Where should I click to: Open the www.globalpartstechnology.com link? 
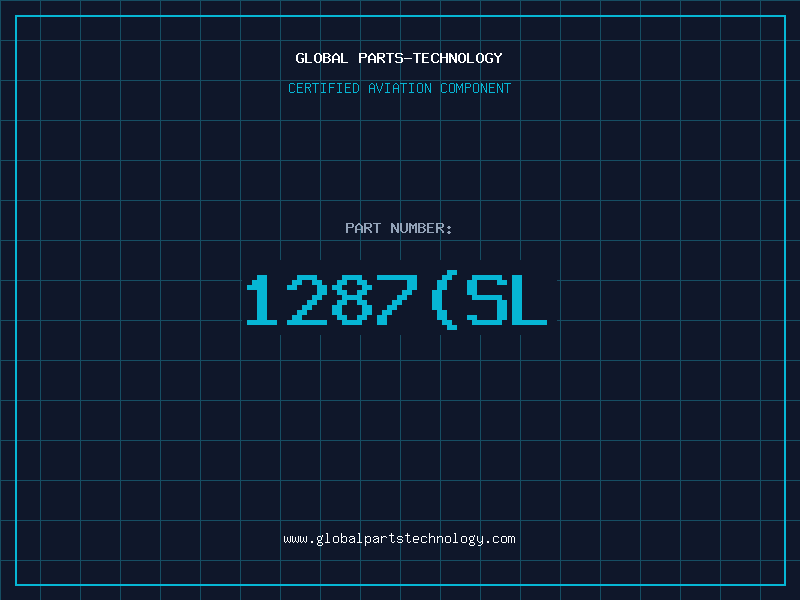(399, 539)
